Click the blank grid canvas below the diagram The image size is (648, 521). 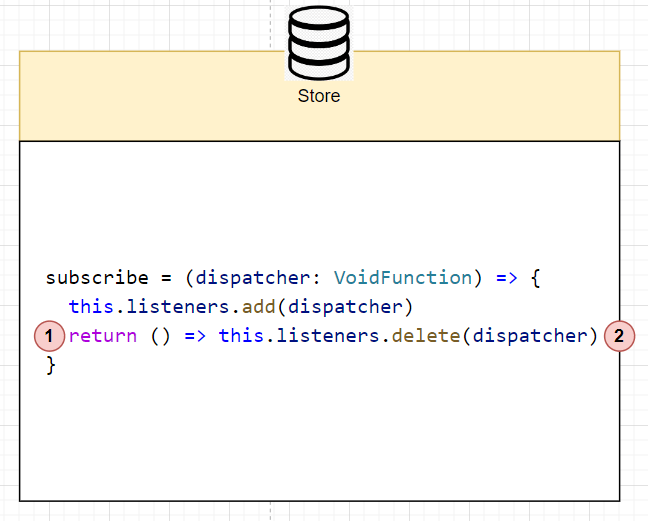point(319,511)
